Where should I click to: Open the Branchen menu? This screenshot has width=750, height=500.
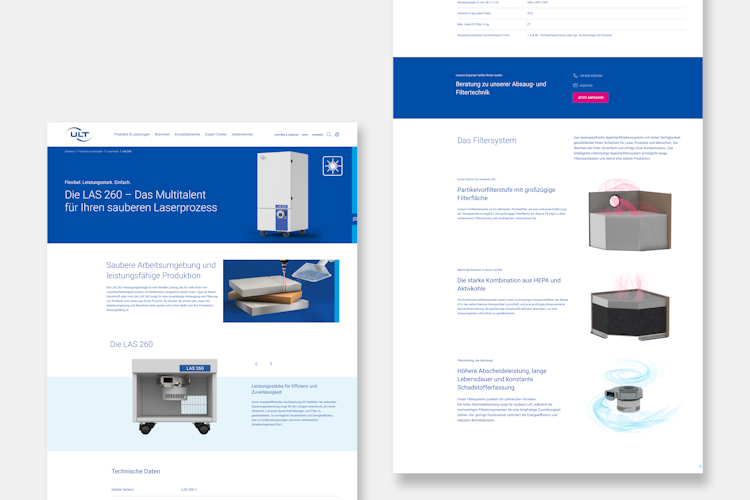(x=163, y=134)
